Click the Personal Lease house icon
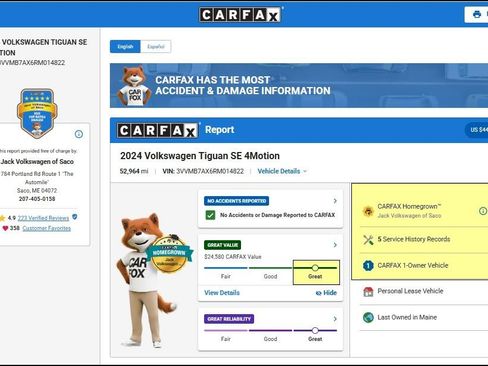 [368, 292]
